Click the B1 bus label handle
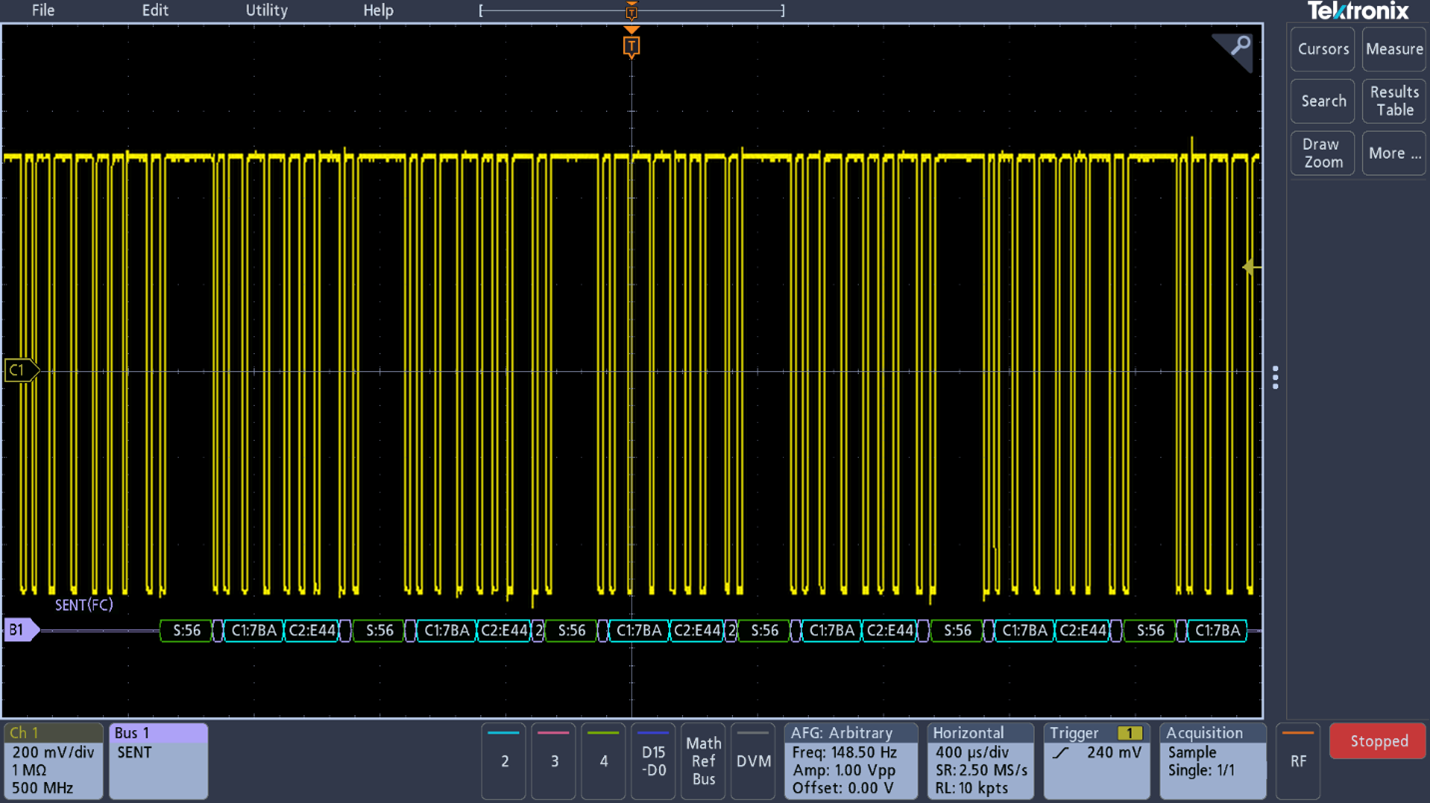Viewport: 1430px width, 803px height. click(x=19, y=630)
